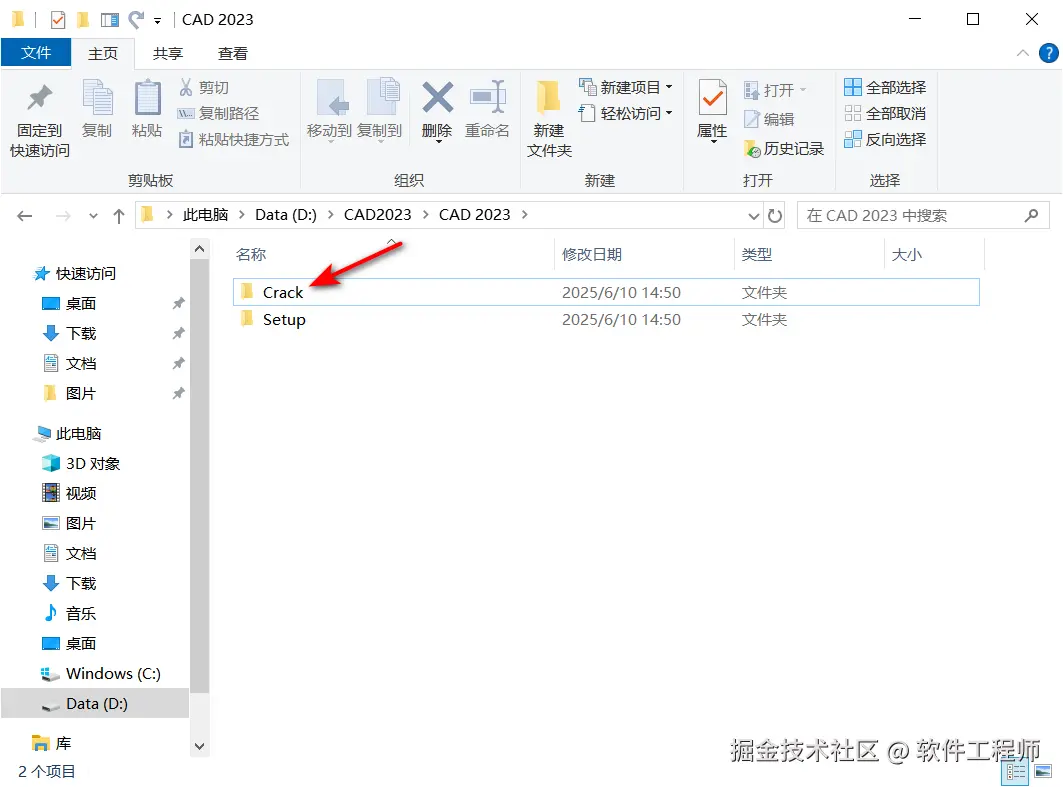Open the Open (打开) ribbon dropdown
This screenshot has width=1063, height=787.
pyautogui.click(x=803, y=89)
